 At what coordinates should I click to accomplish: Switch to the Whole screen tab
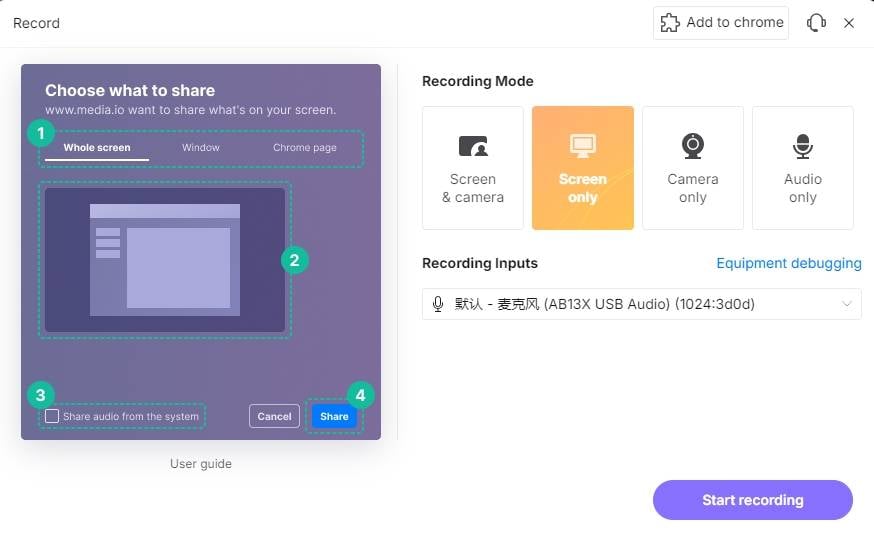97,148
